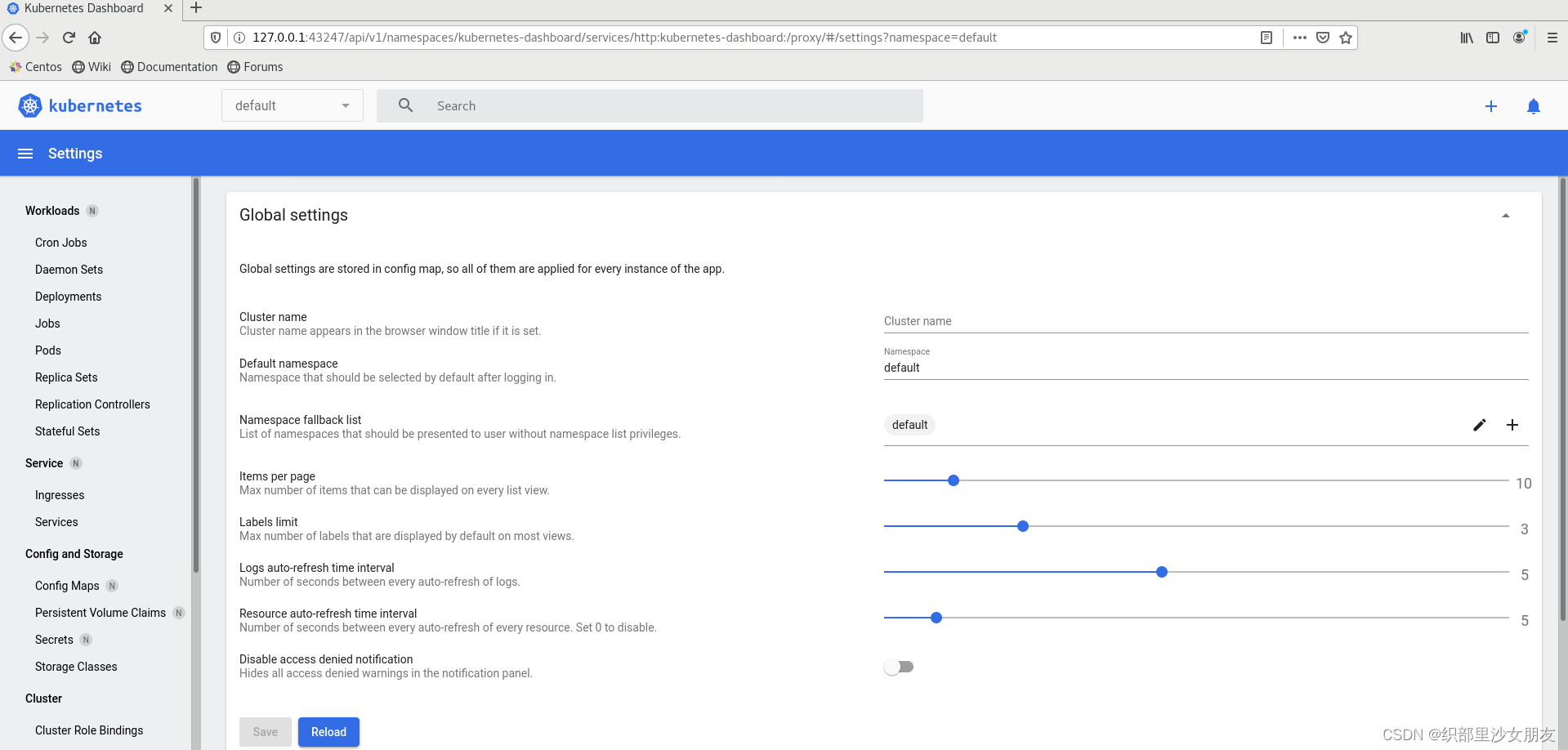Viewport: 1568px width, 750px height.
Task: Open Pods in sidebar
Action: 48,350
